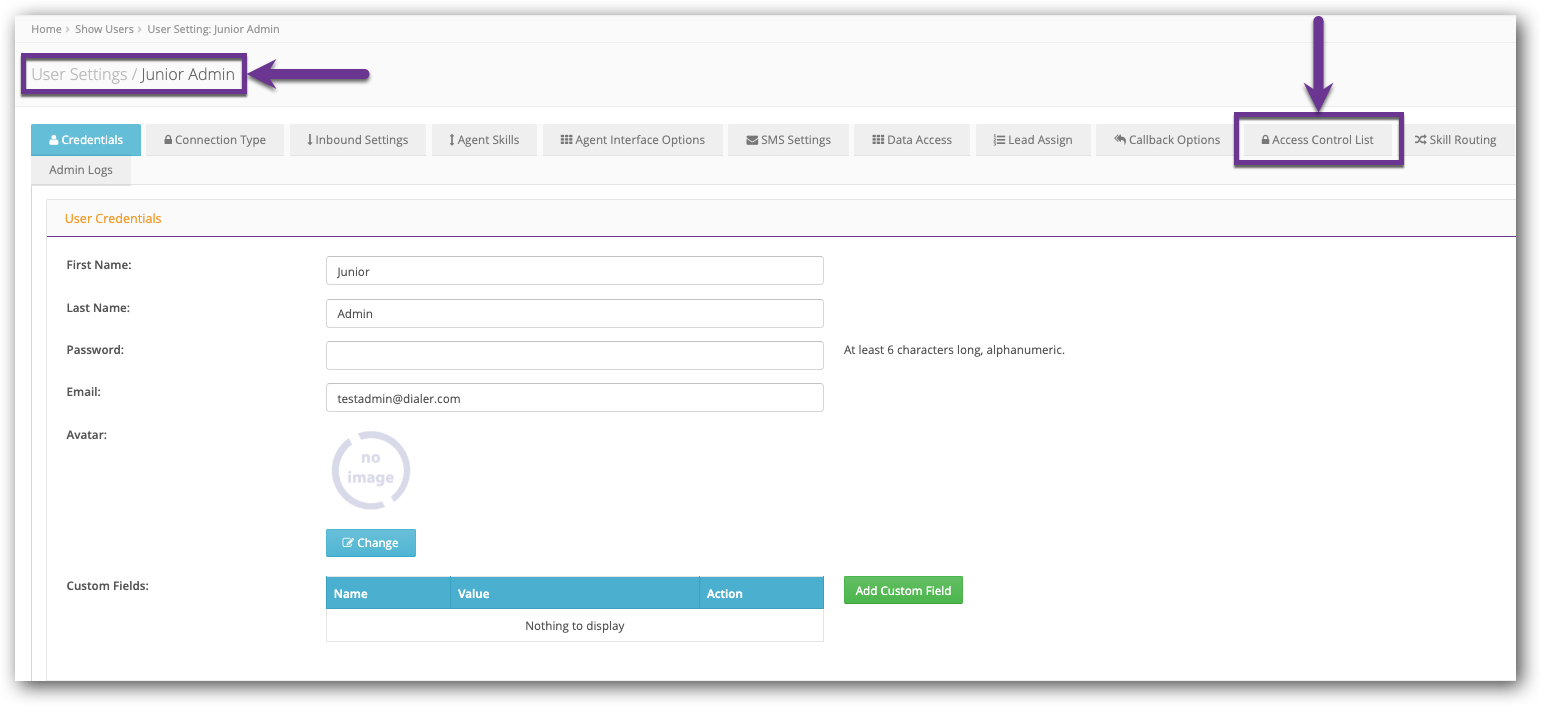1541x706 pixels.
Task: Click the Email input field
Action: 574,398
